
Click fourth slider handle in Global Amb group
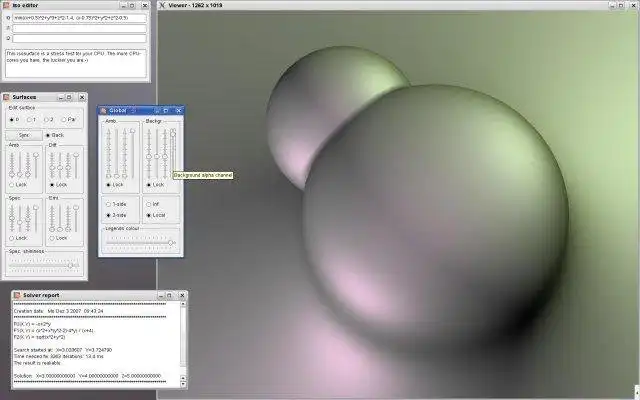(x=133, y=131)
